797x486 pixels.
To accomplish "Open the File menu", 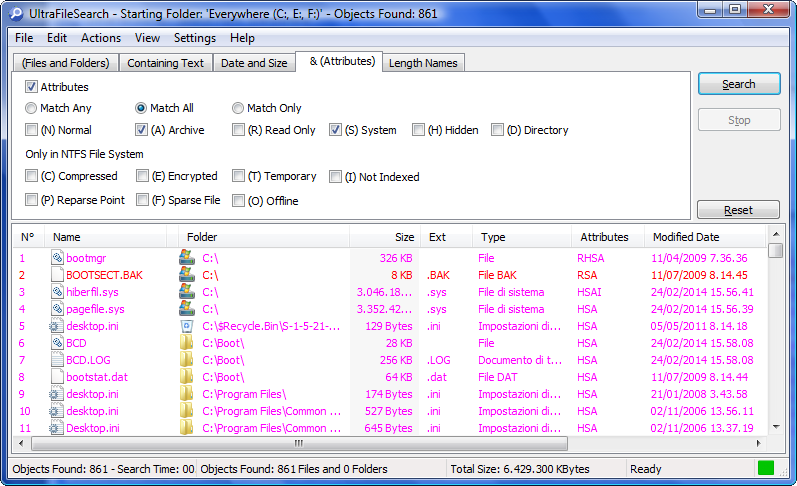I will 24,38.
